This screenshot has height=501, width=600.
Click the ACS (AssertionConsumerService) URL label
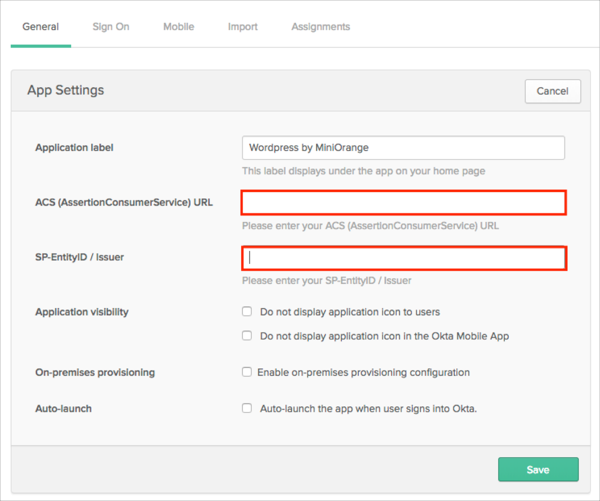(123, 202)
